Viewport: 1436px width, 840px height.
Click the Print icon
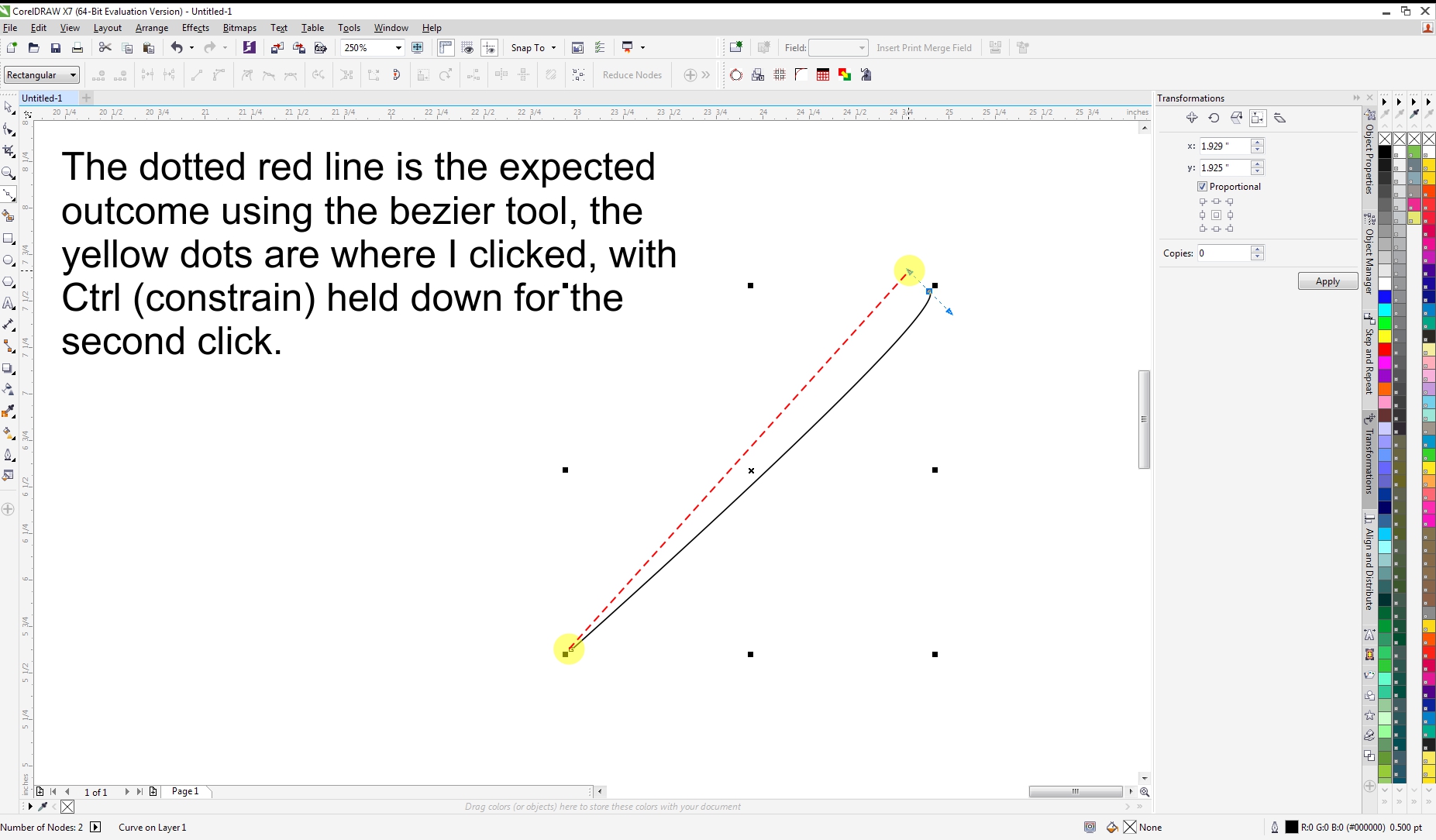click(x=77, y=48)
